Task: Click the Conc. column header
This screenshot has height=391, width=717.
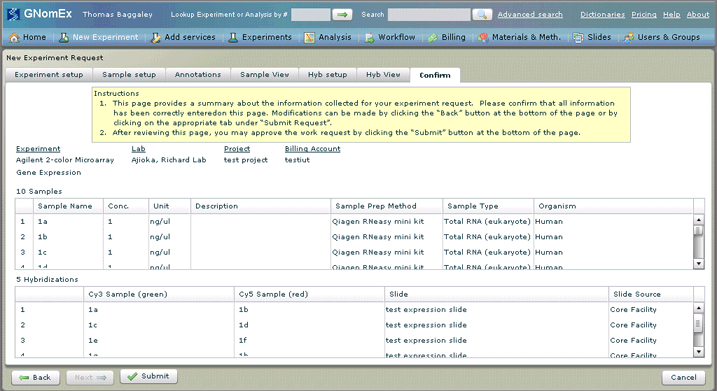Action: [x=126, y=206]
